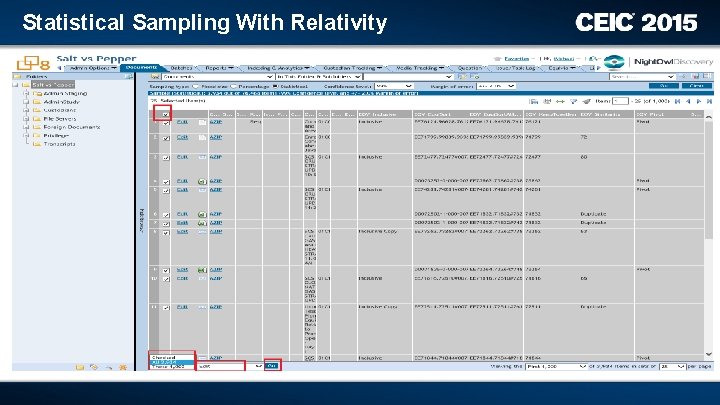The width and height of the screenshot is (720, 405).
Task: Open the Documents tab
Action: pos(141,68)
